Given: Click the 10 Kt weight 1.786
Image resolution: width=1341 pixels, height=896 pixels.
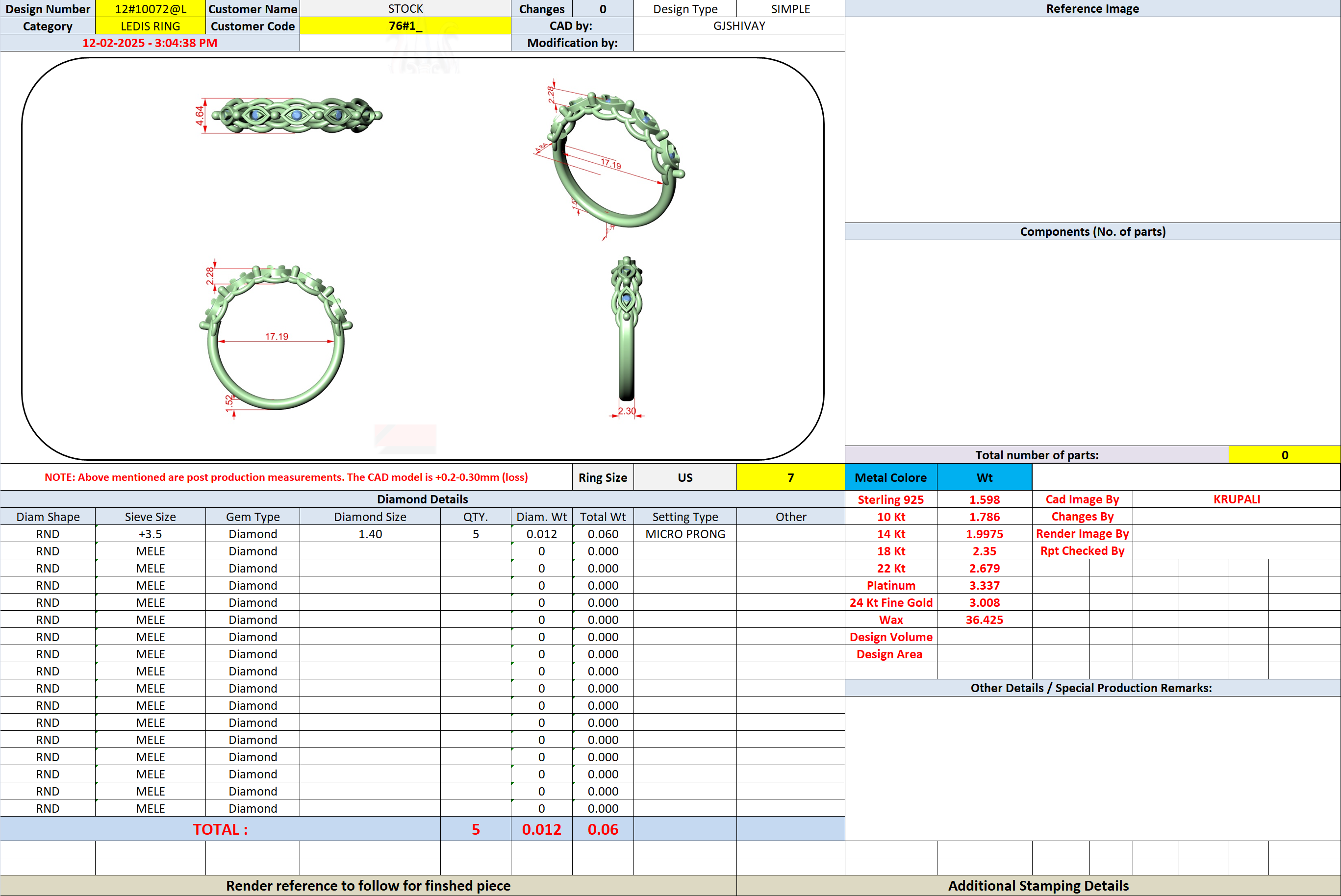Looking at the screenshot, I should 985,517.
